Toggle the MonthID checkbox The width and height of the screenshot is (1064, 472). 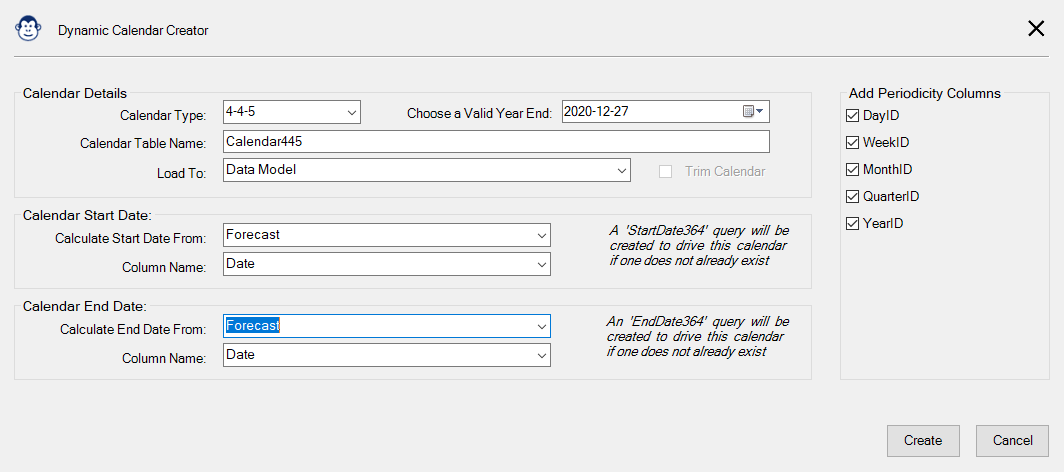(x=852, y=170)
